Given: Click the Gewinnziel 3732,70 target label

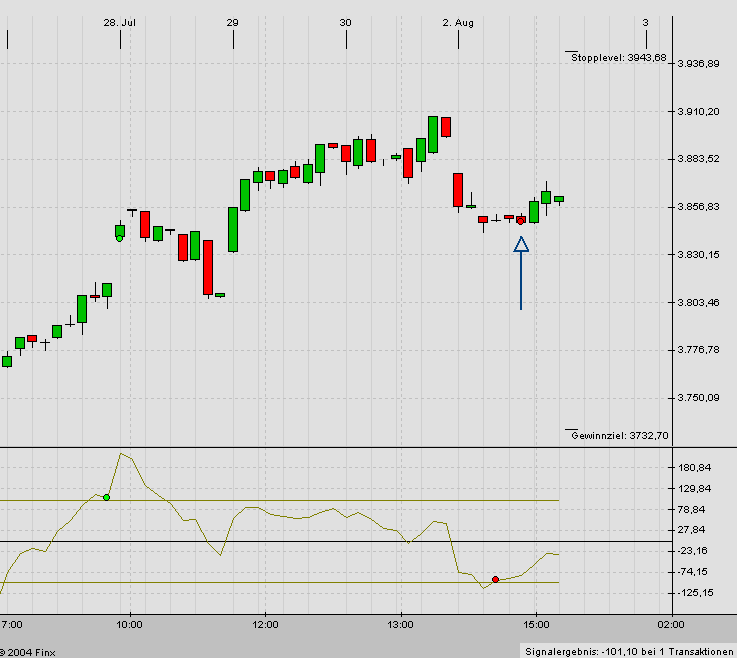Looking at the screenshot, I should point(618,435).
